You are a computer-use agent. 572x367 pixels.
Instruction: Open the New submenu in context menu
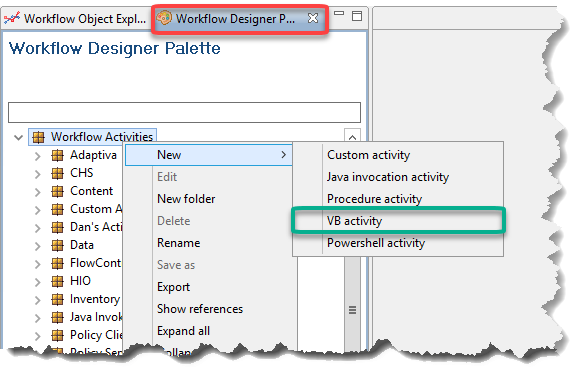point(209,155)
